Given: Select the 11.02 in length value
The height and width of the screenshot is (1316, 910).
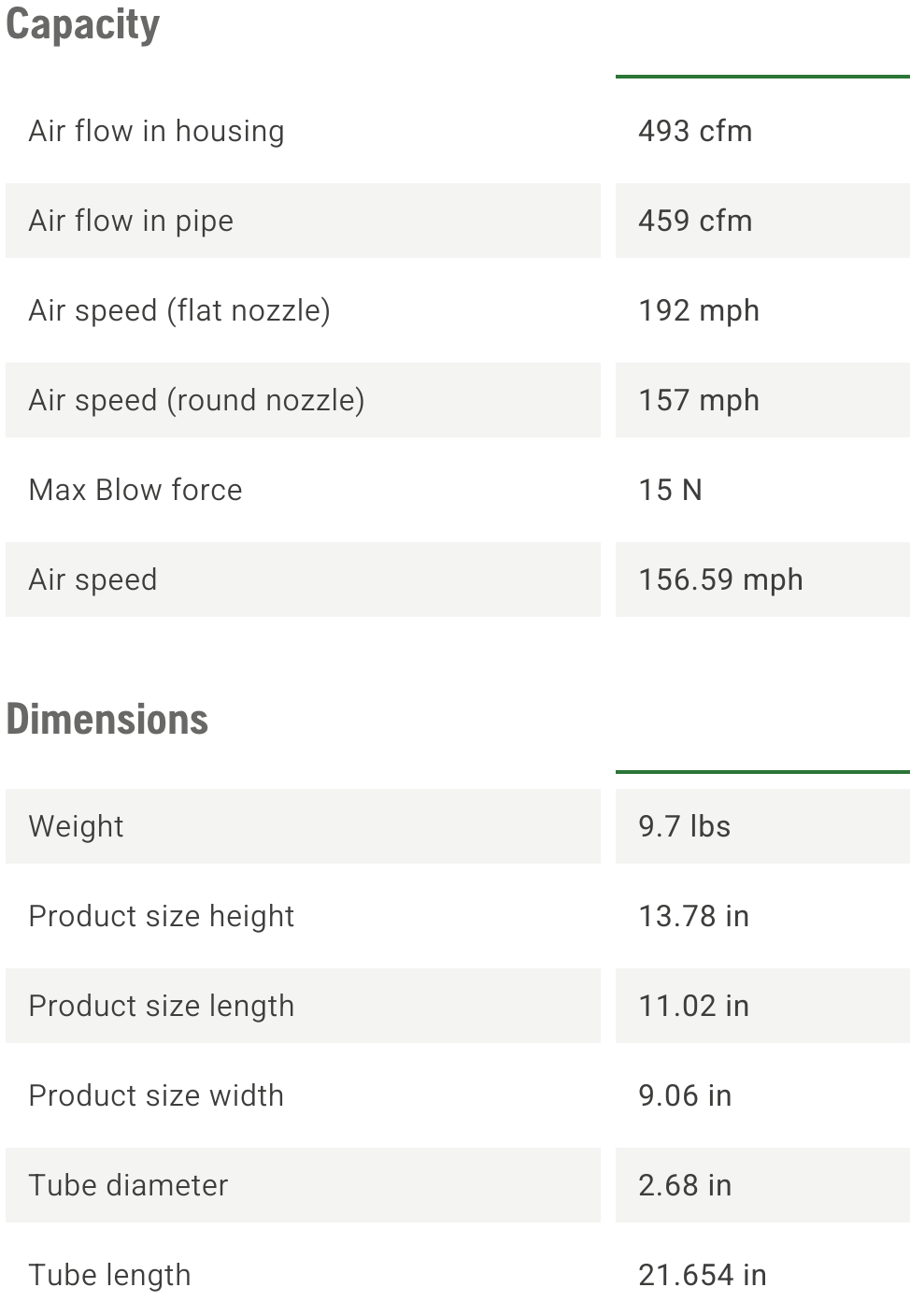Looking at the screenshot, I should pos(693,1006).
